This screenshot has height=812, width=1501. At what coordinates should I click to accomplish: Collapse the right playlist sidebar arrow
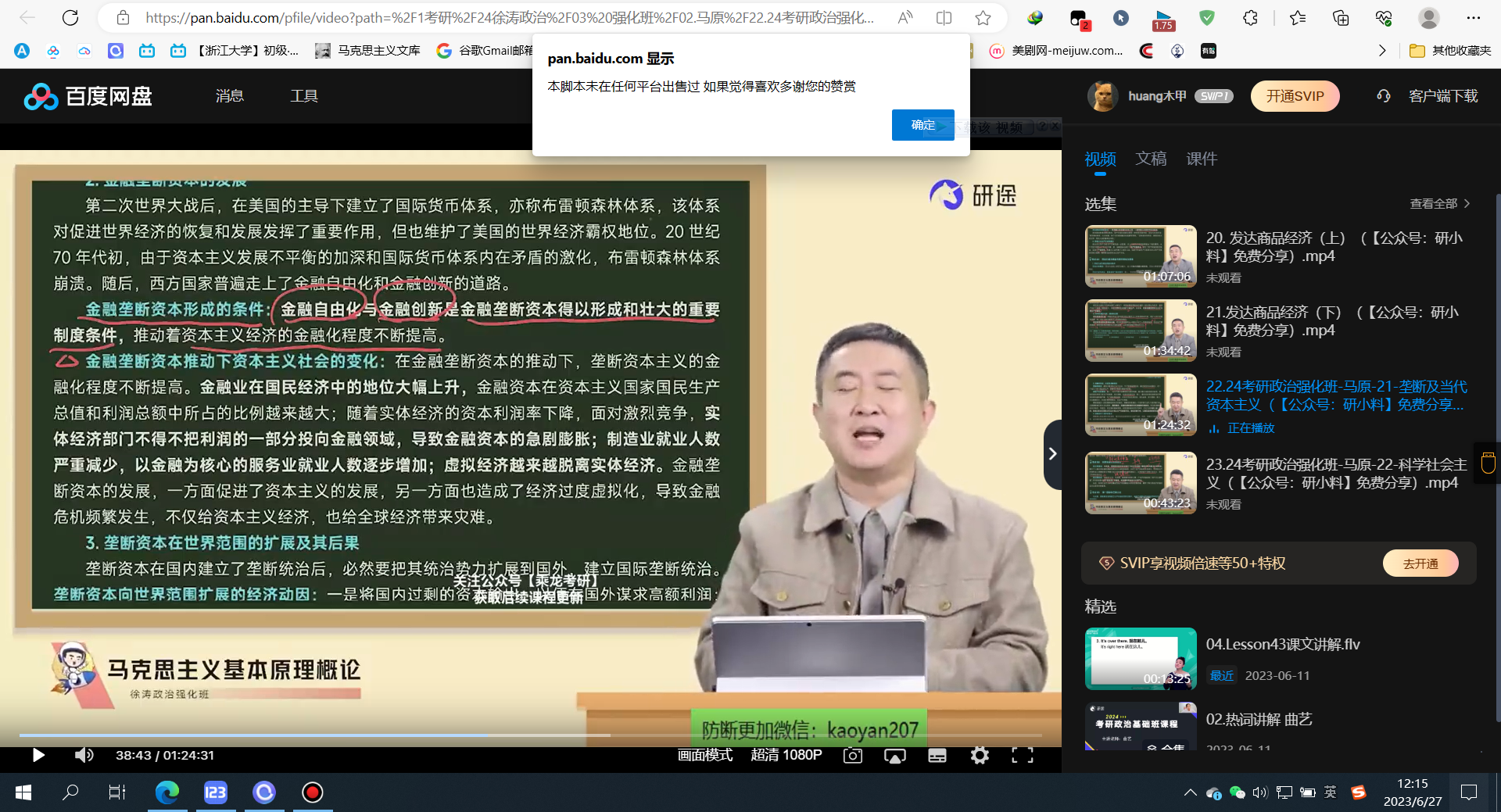click(x=1052, y=454)
